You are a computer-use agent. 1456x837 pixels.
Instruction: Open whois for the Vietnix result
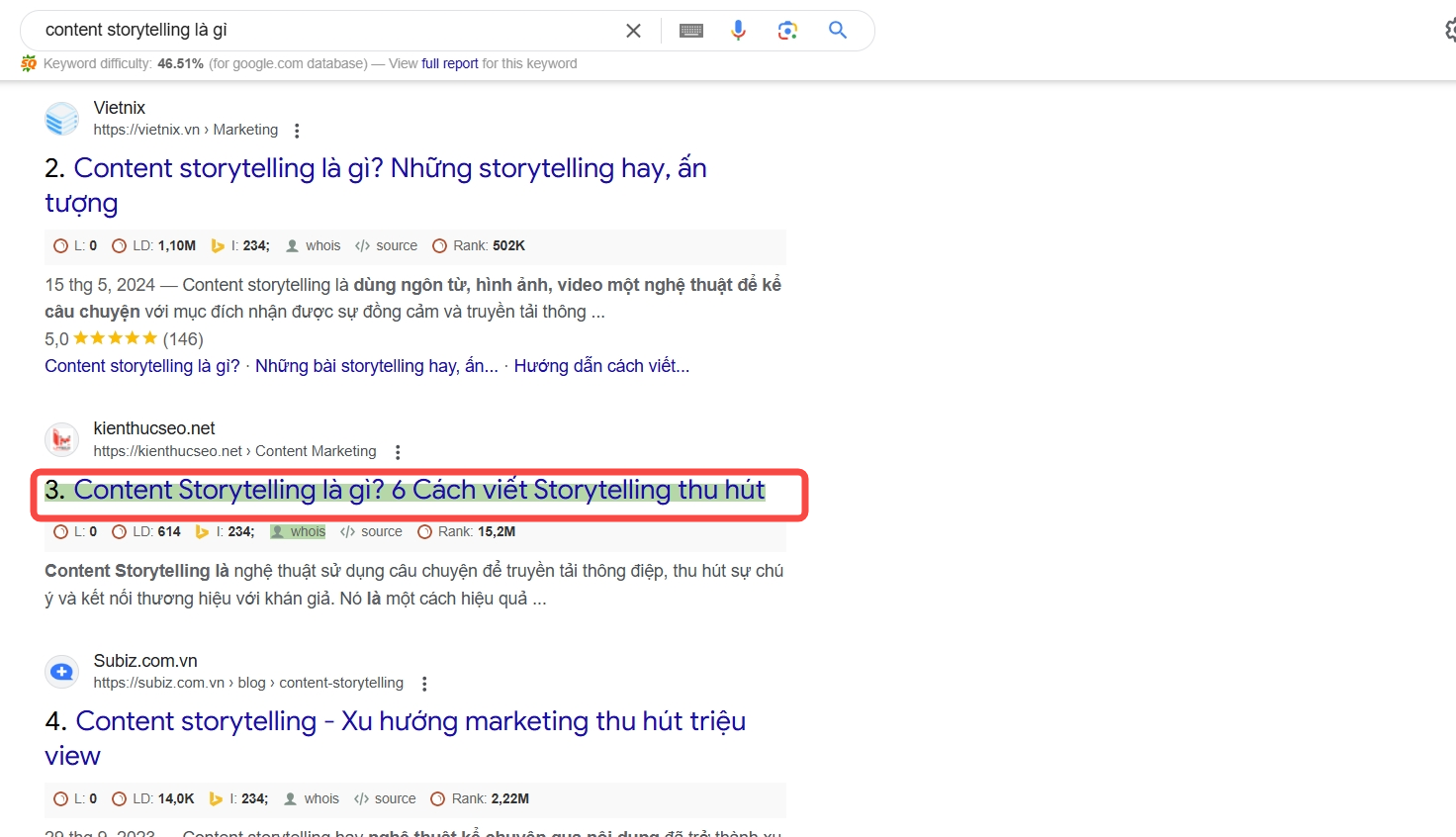(x=313, y=245)
